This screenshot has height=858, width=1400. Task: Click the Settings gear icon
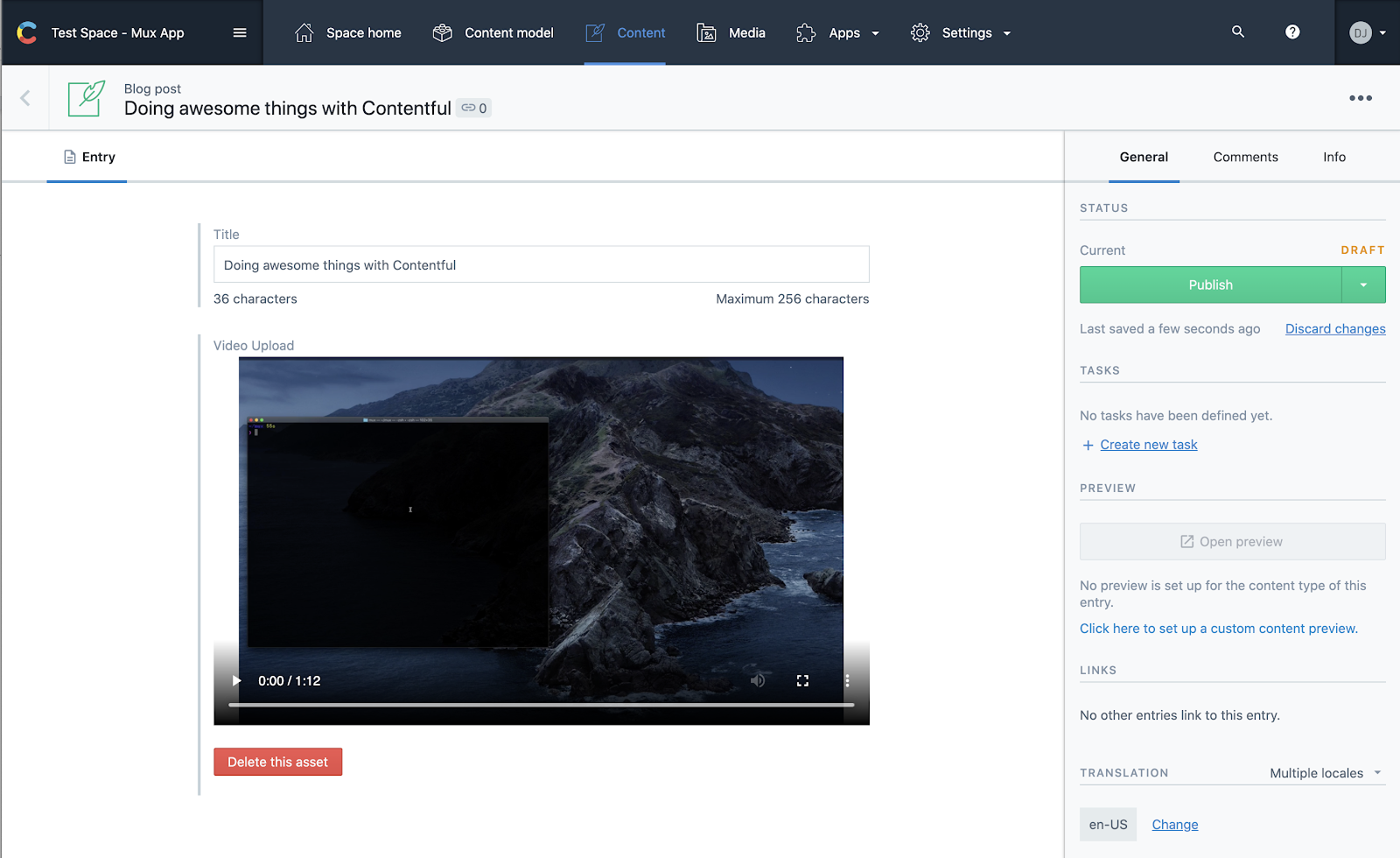pos(920,32)
